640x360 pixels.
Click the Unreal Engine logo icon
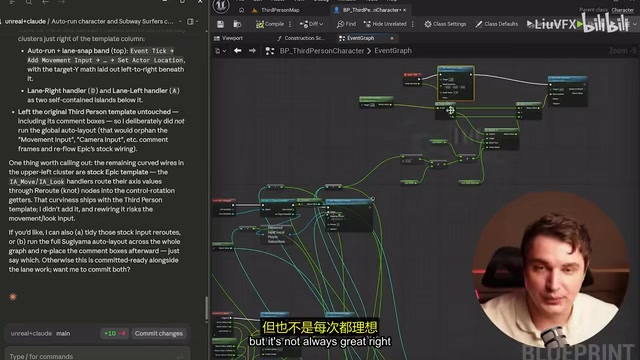click(x=221, y=5)
